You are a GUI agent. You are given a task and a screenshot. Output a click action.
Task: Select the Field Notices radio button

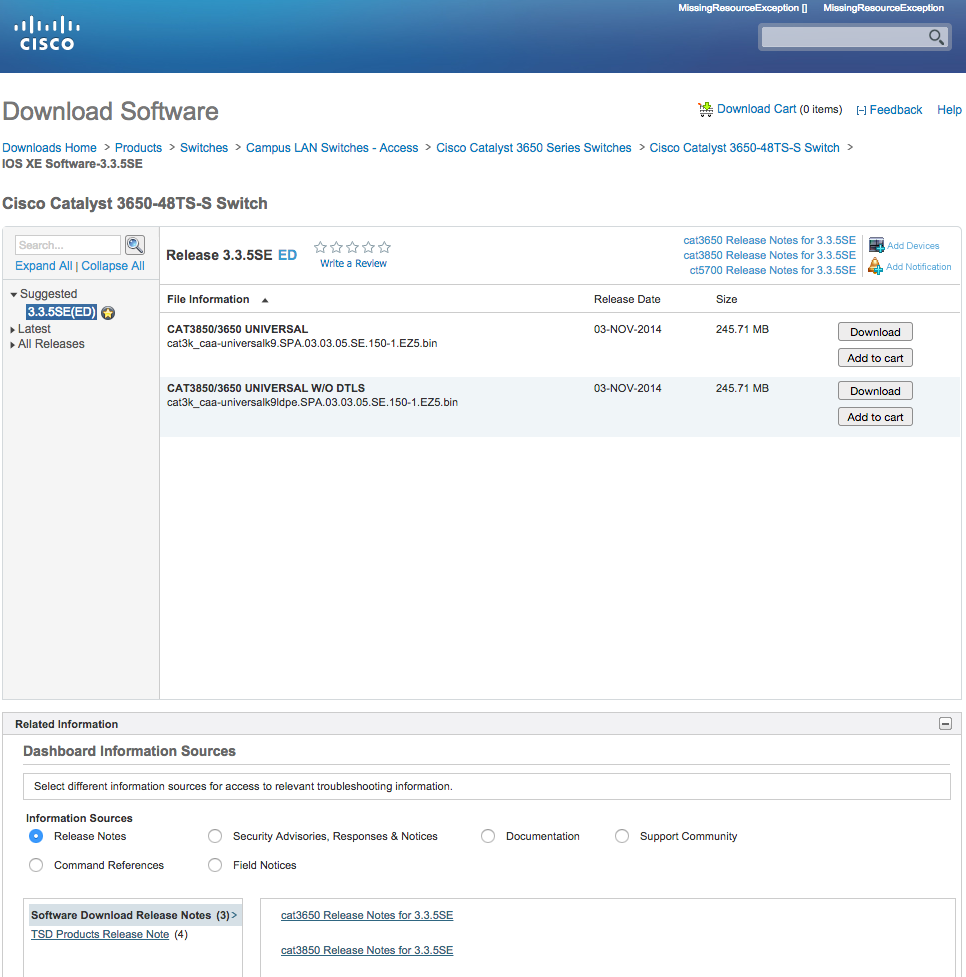click(x=215, y=865)
